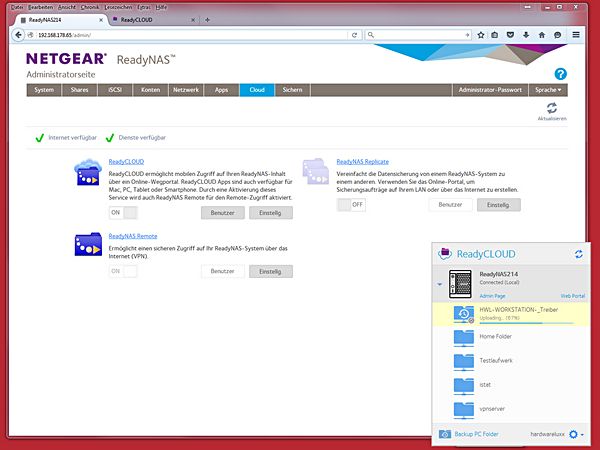Click the HWL-WORKSTATION backup folder icon
Viewport: 600px width, 450px height.
click(464, 314)
